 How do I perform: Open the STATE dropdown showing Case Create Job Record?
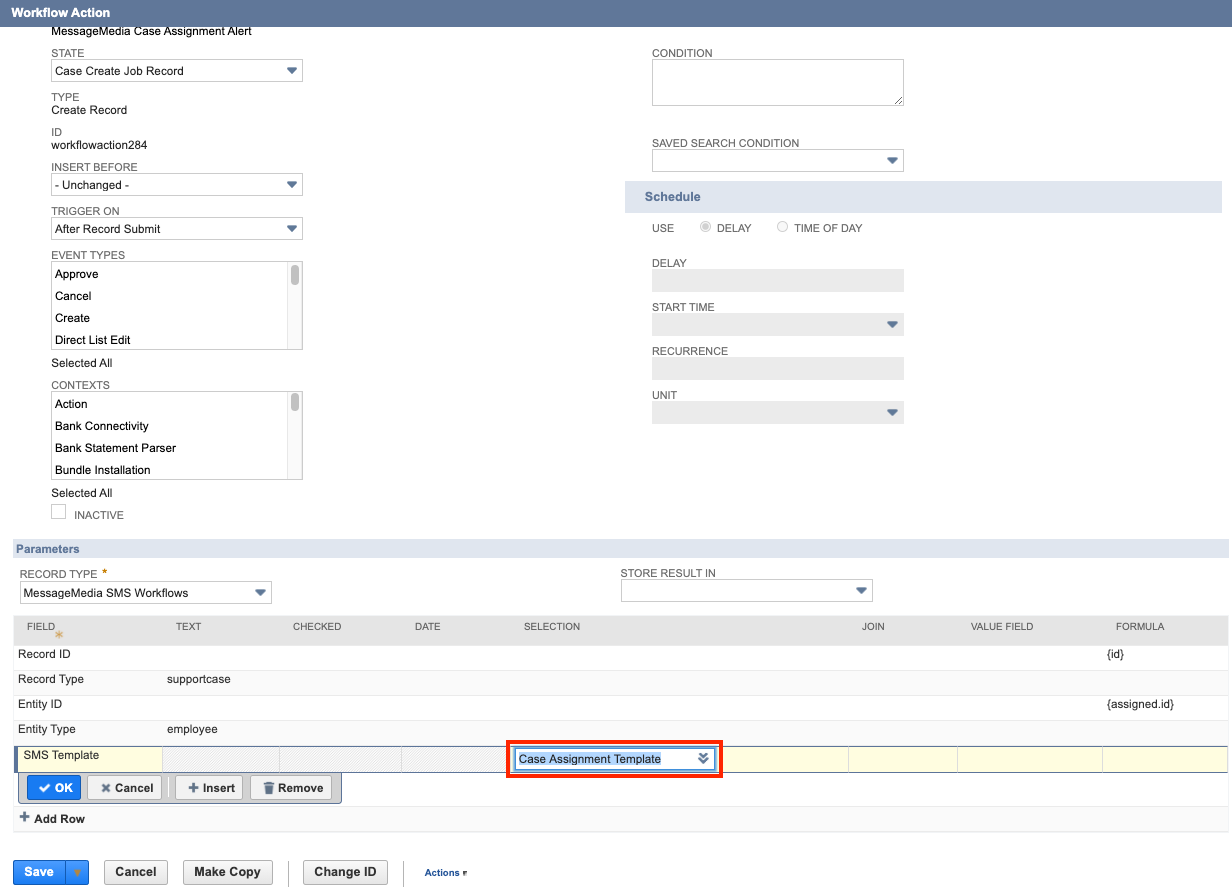[292, 70]
